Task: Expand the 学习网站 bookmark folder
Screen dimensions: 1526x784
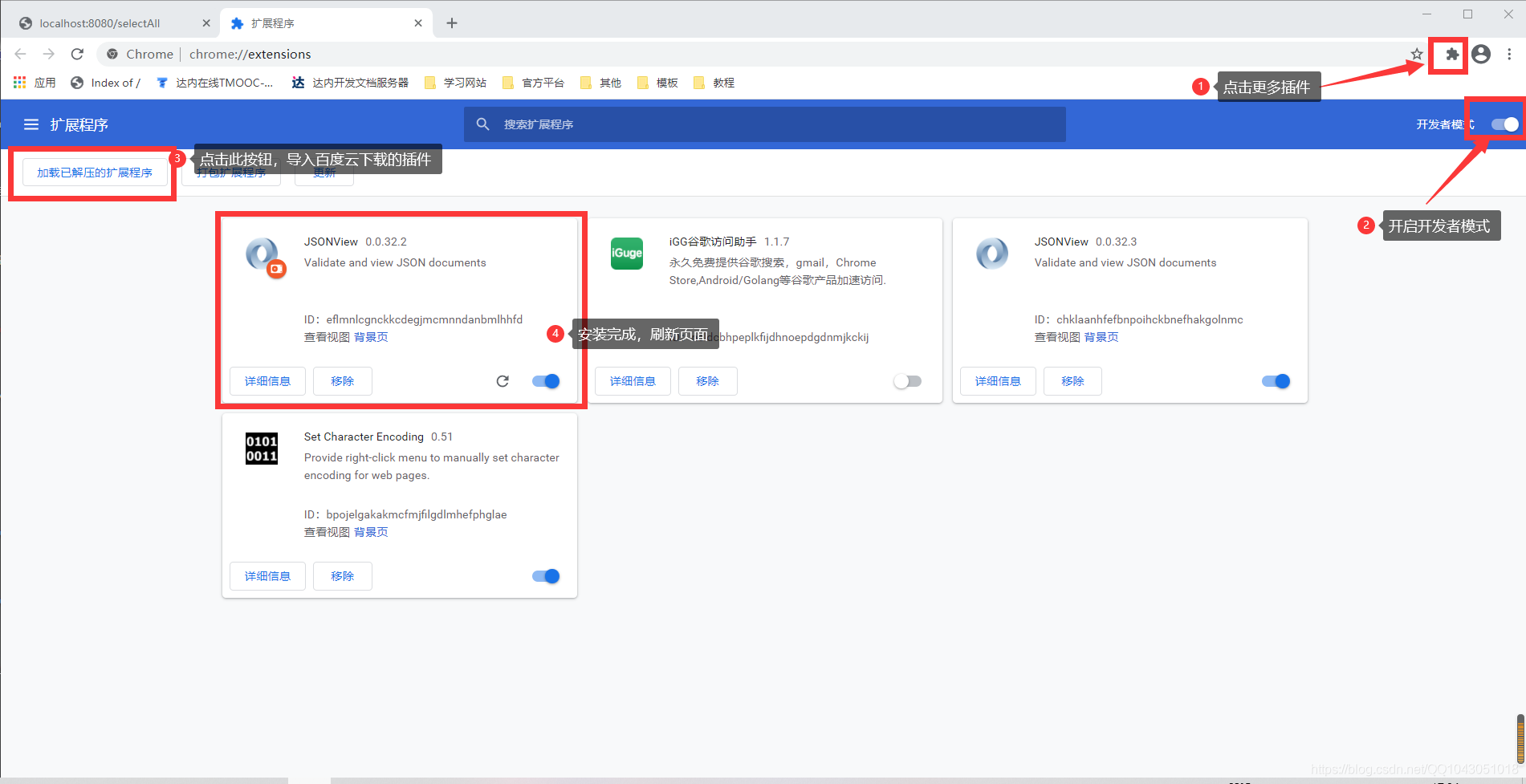Action: pos(456,83)
